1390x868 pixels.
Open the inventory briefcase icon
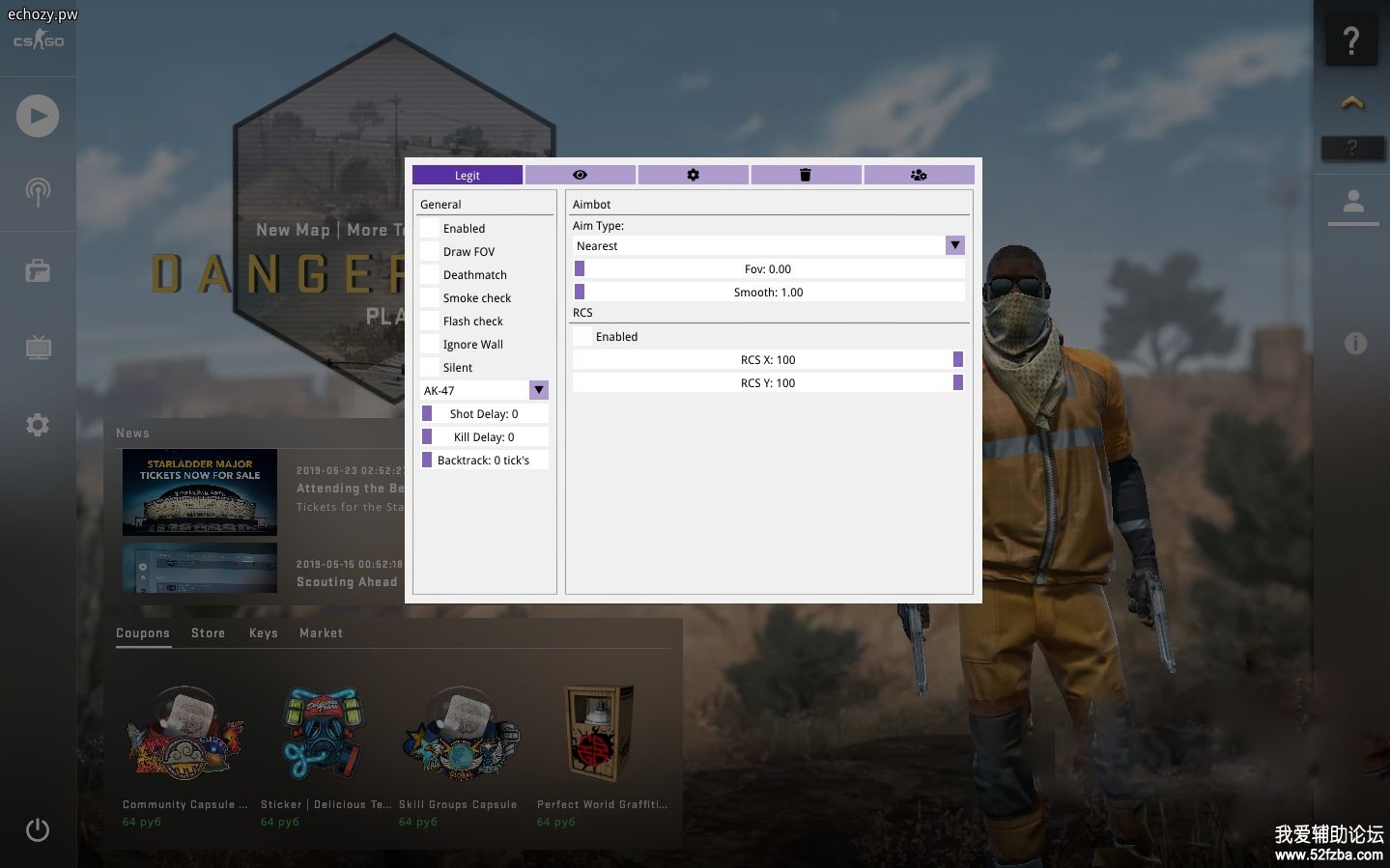pyautogui.click(x=38, y=270)
